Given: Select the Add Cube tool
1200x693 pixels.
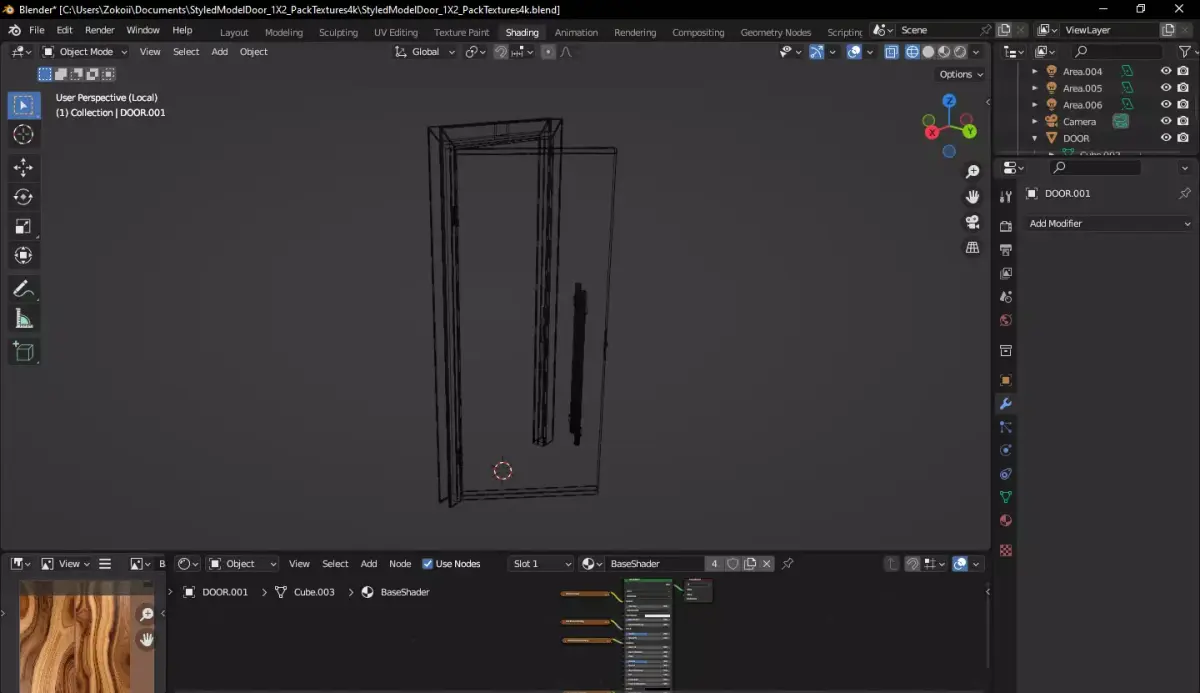Looking at the screenshot, I should (24, 351).
